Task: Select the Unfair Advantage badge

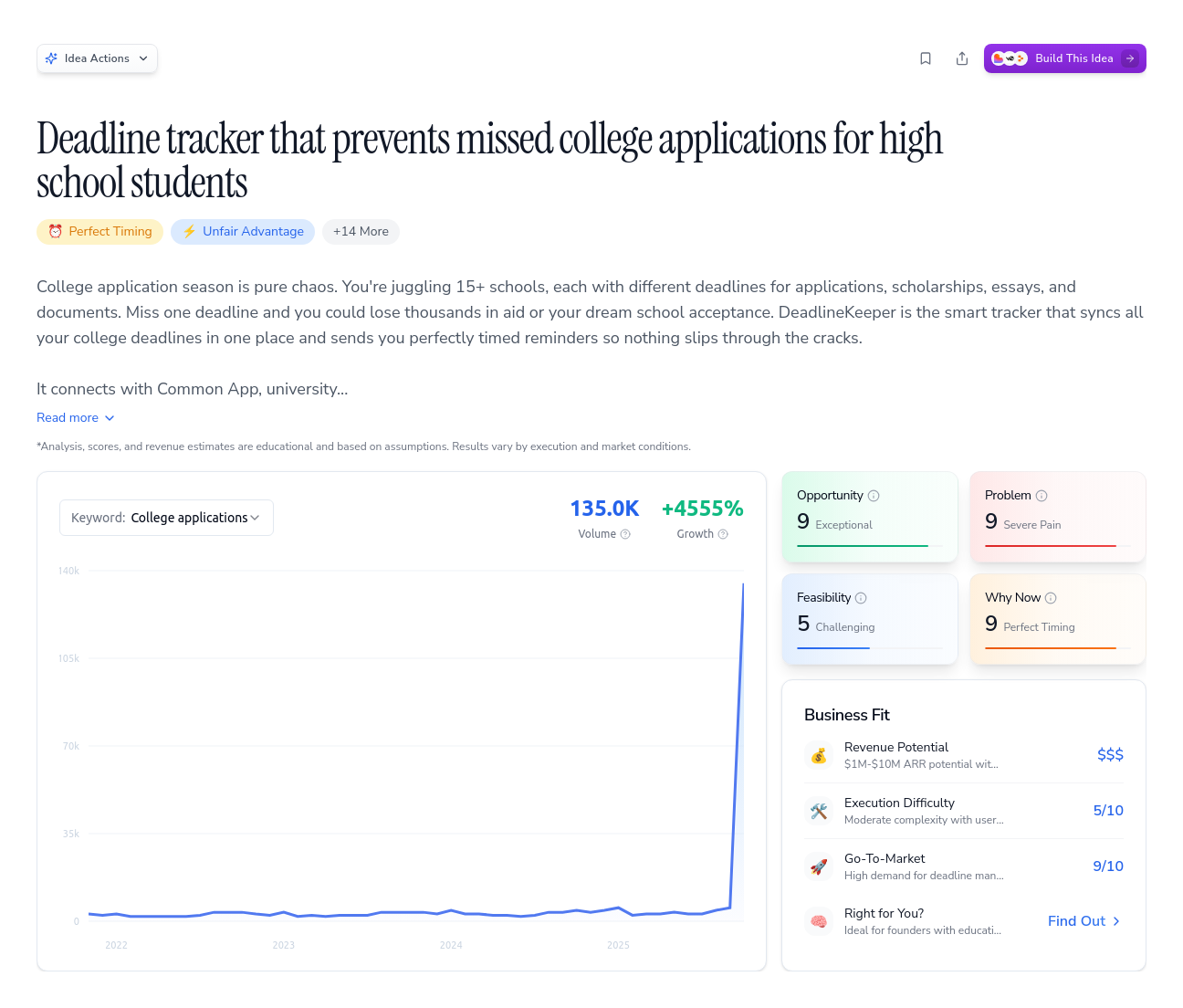Action: pos(242,231)
